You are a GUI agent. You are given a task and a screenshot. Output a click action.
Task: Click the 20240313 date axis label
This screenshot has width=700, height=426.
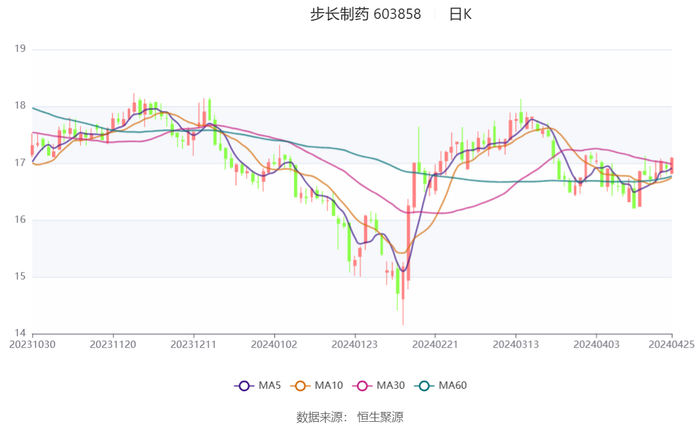tap(515, 343)
